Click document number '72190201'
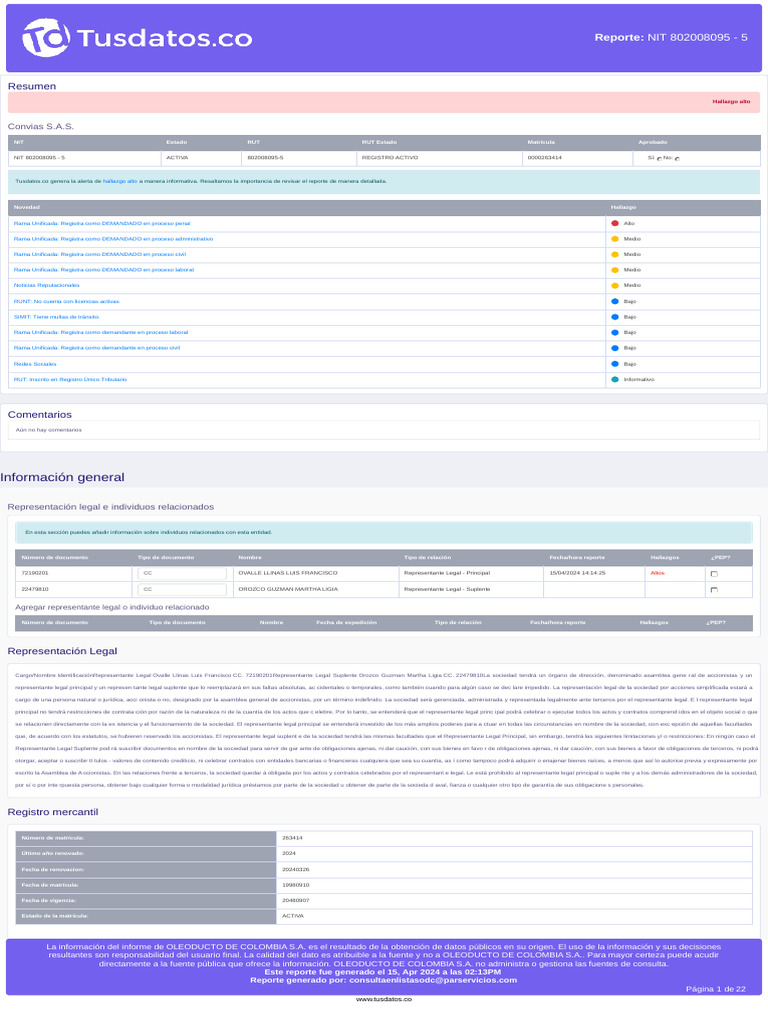768x1024 pixels. (x=35, y=573)
